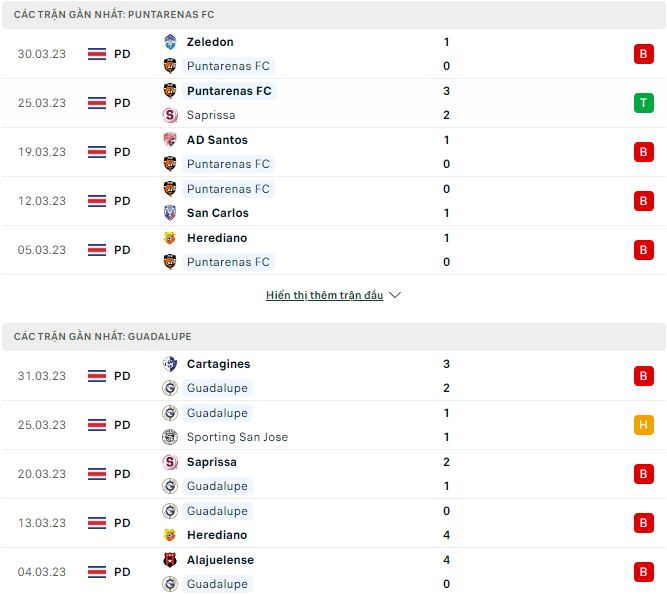Click the Saprissa logo in the 25.03.23 Puntarenas match
The image size is (667, 596).
click(170, 115)
